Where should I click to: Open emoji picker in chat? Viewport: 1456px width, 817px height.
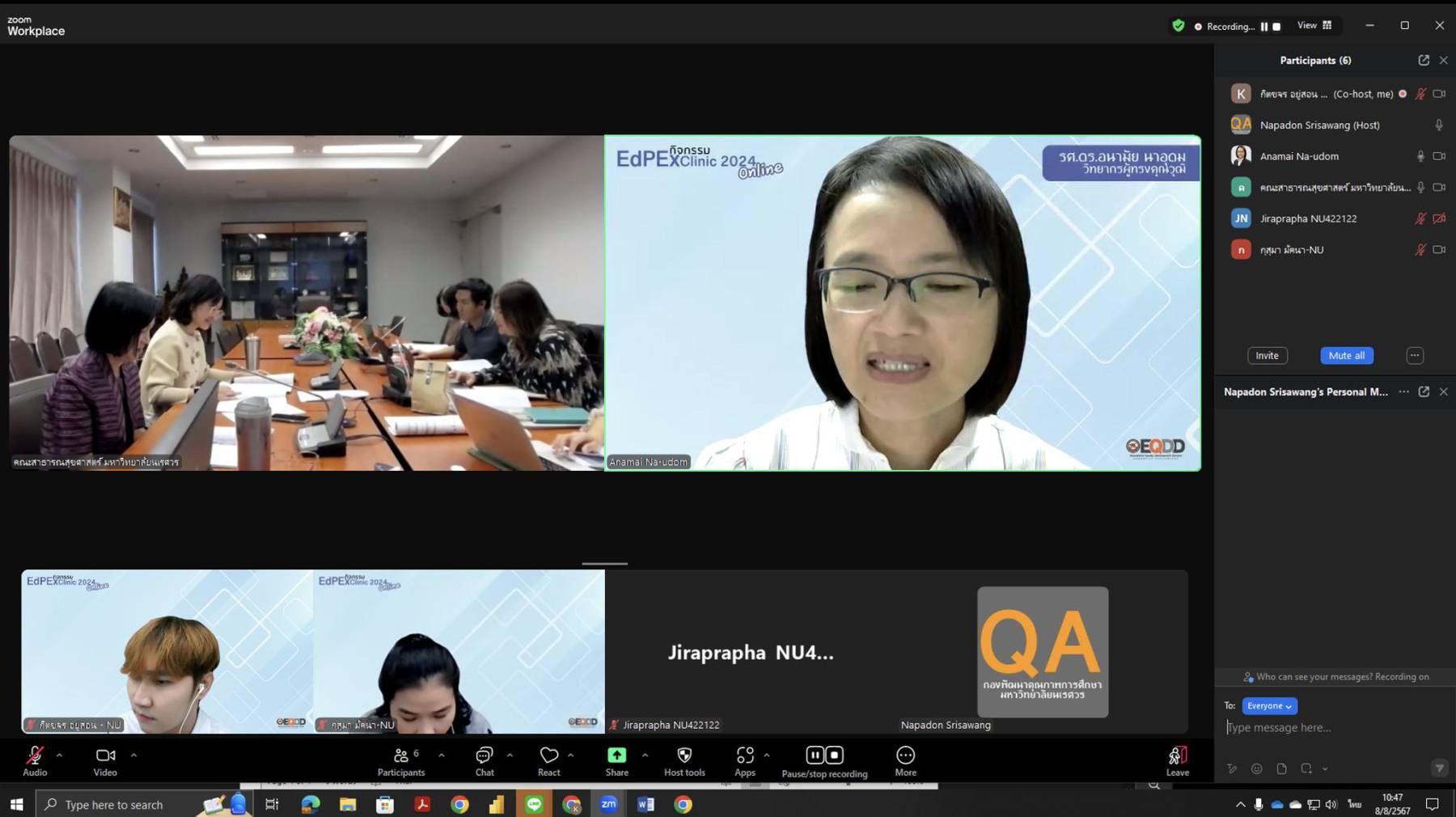(x=1256, y=768)
